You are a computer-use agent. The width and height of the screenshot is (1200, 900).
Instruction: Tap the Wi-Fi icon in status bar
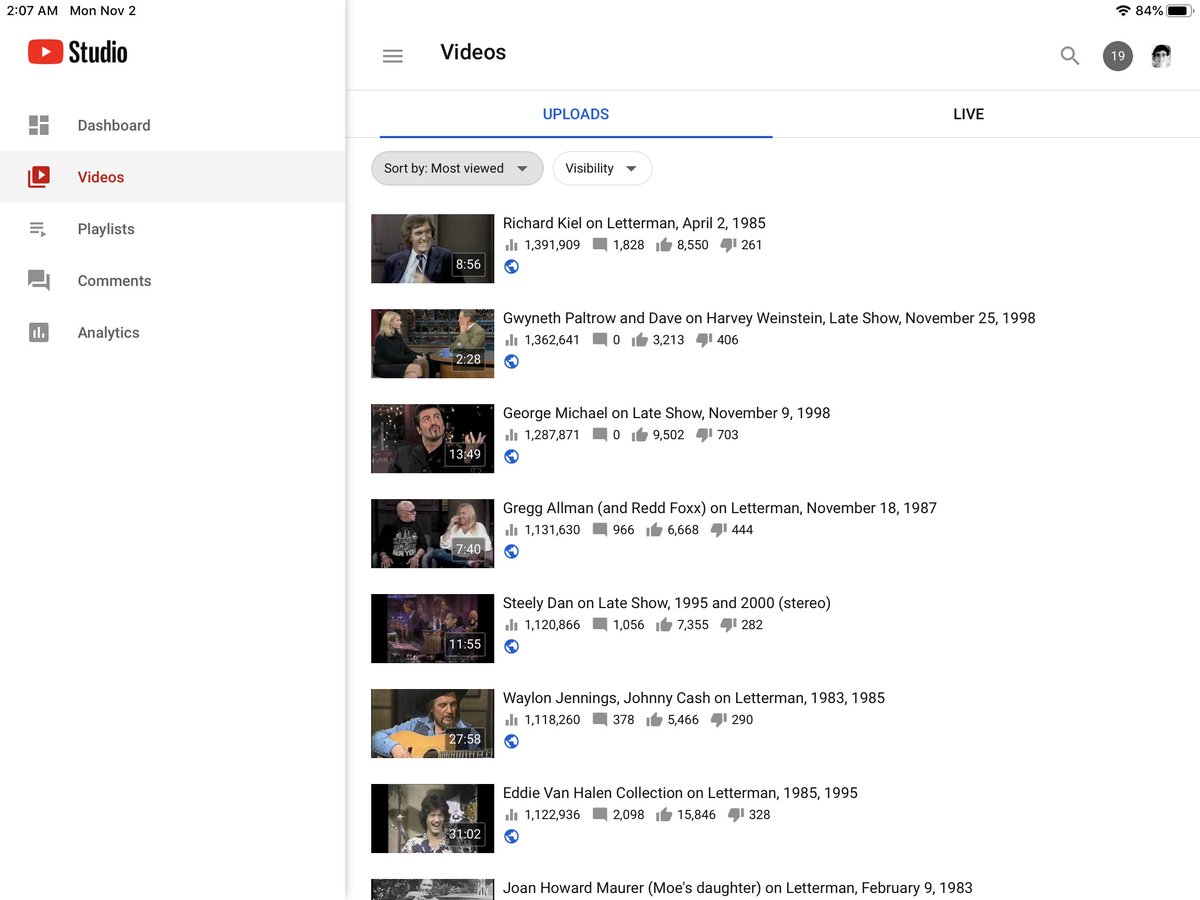(x=1123, y=11)
